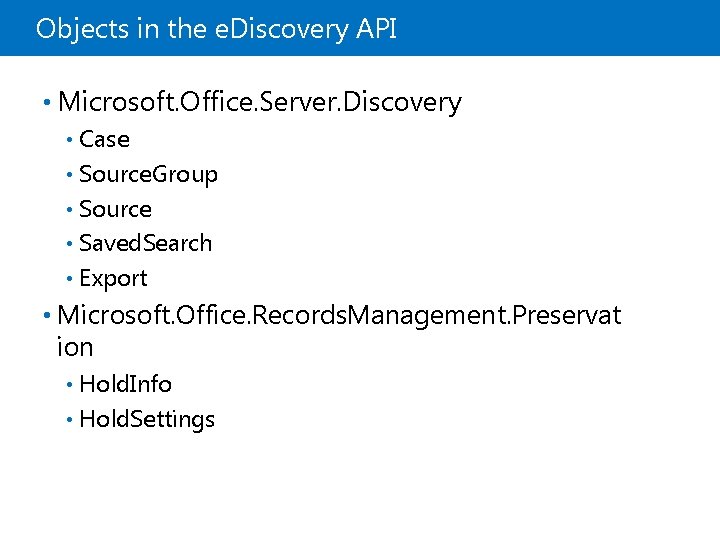Click the bullet marker beside 'Source'

[69, 209]
